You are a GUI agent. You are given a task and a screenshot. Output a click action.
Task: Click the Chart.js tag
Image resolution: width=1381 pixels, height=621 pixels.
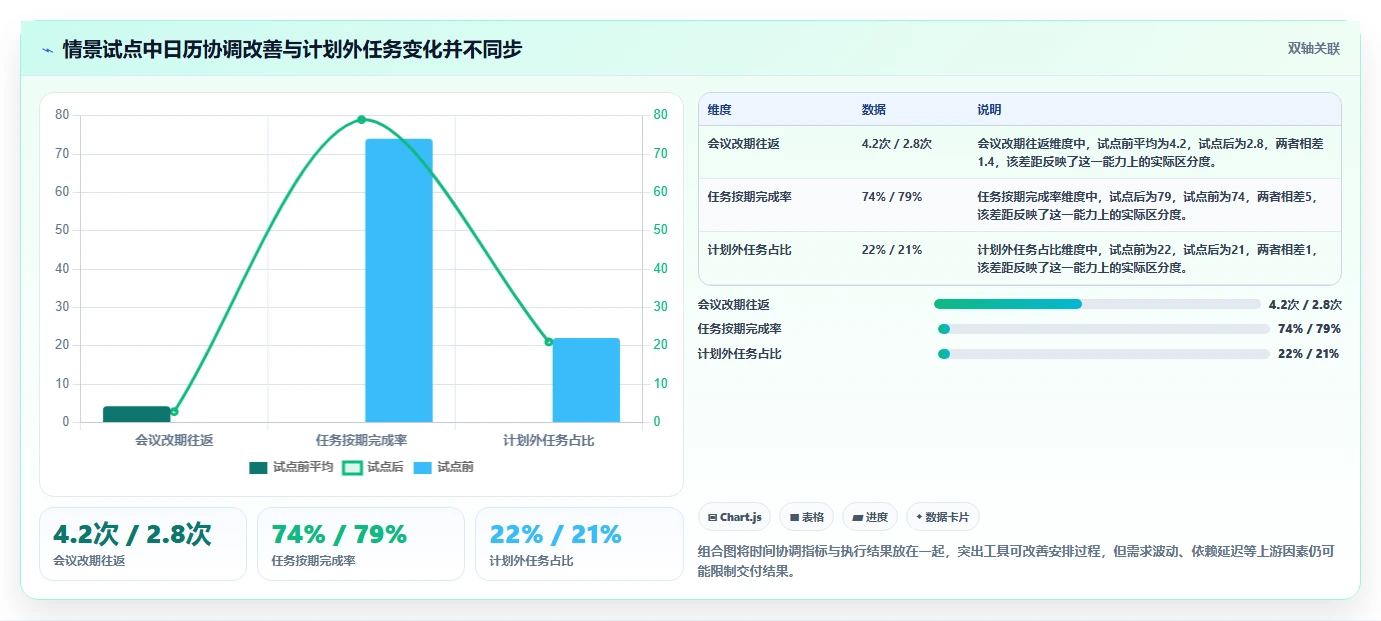point(734,517)
